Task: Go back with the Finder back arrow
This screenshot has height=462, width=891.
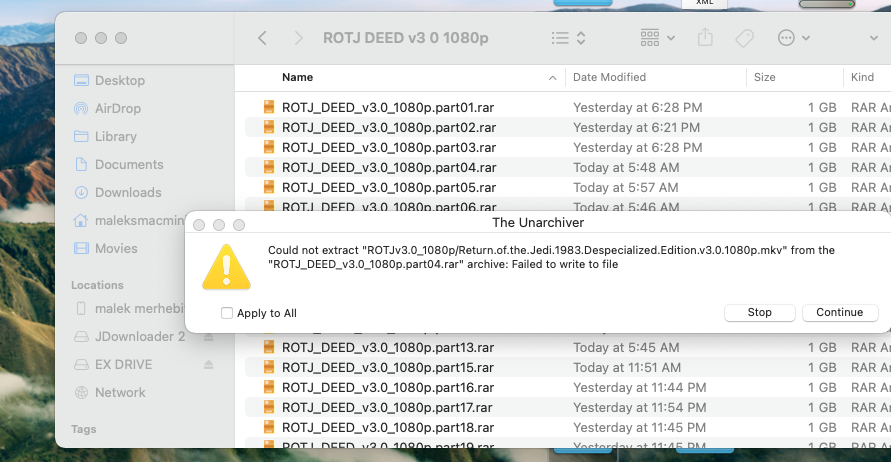Action: (x=262, y=38)
